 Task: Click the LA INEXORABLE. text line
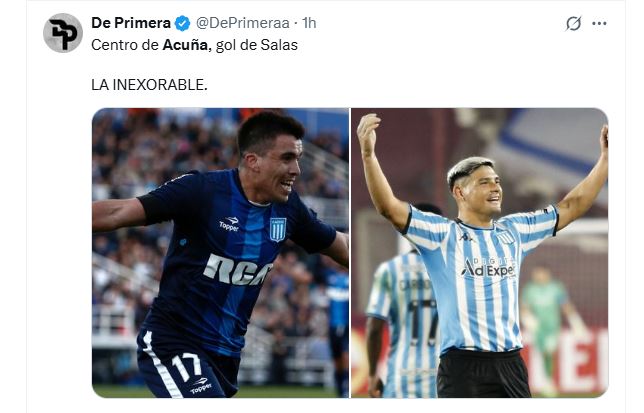pos(149,85)
